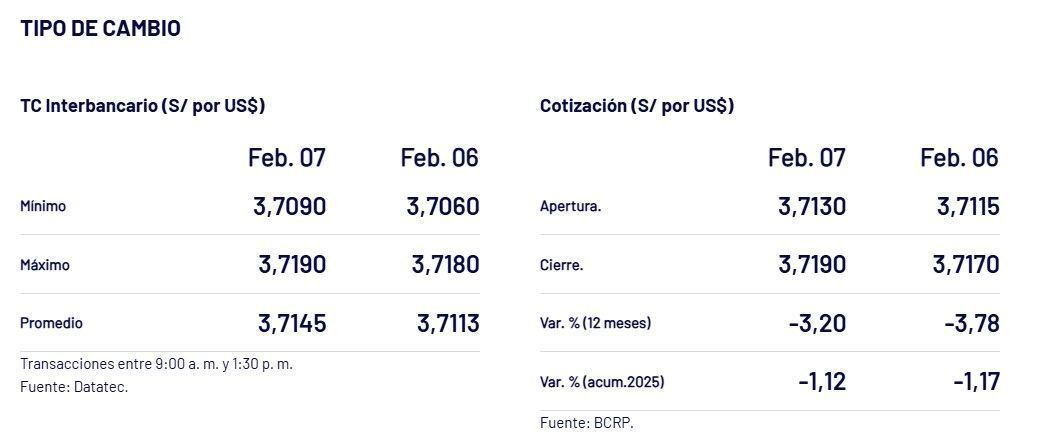1040x447 pixels.
Task: Click the Cotización table title
Action: [637, 106]
